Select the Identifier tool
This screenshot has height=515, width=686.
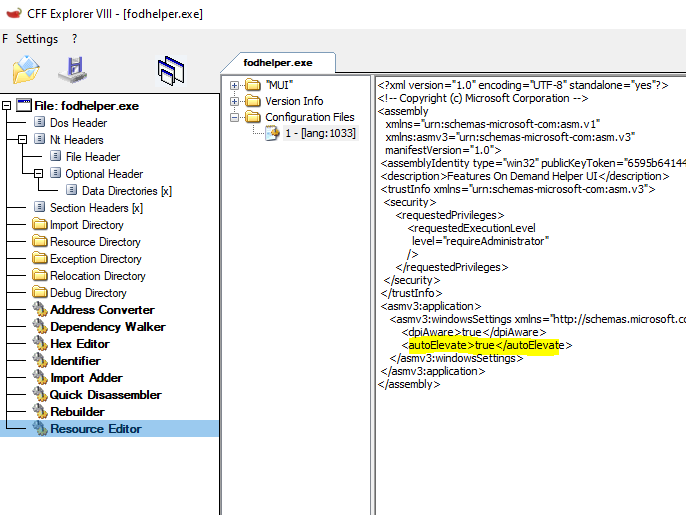pos(75,361)
